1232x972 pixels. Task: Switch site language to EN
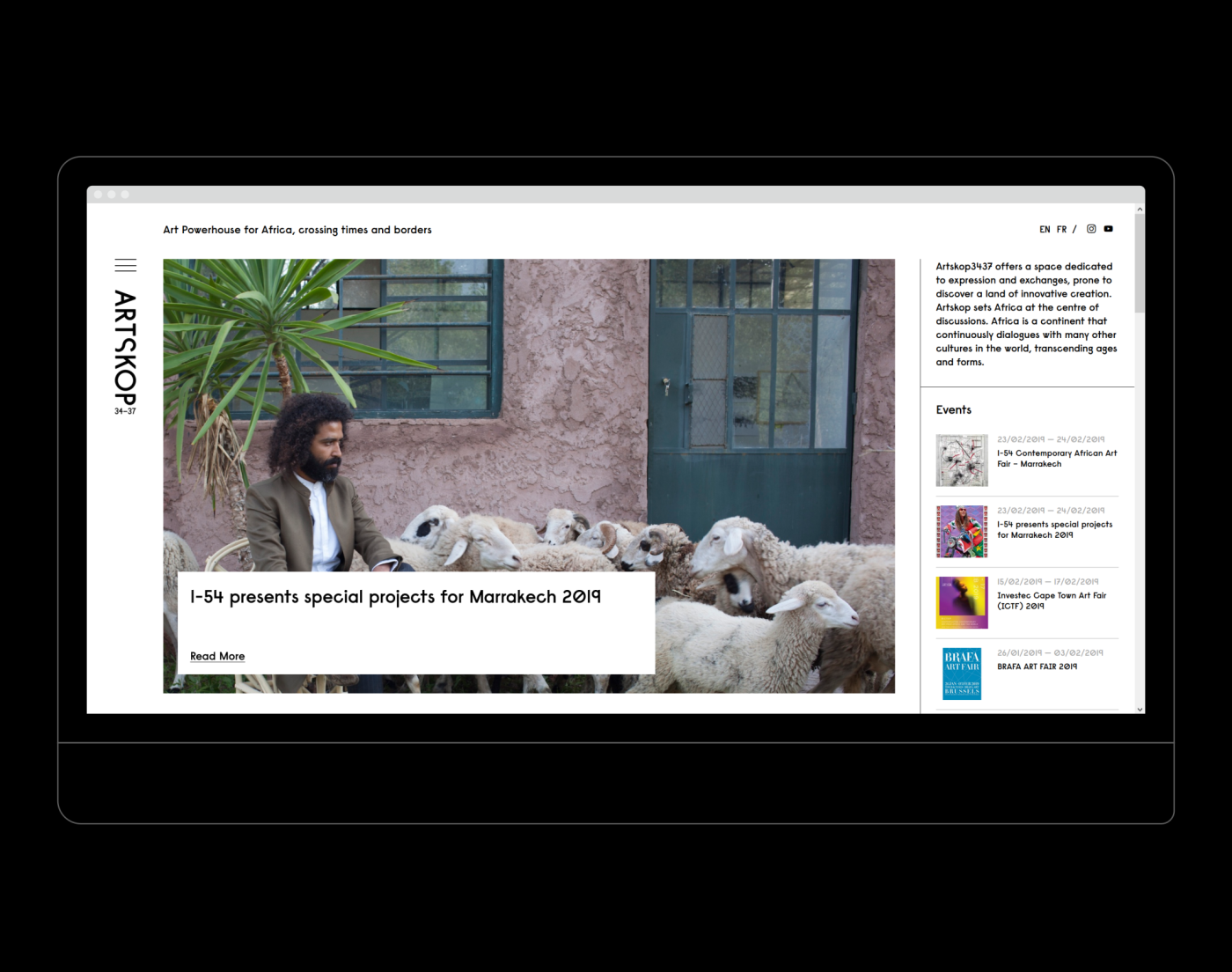(x=1045, y=230)
